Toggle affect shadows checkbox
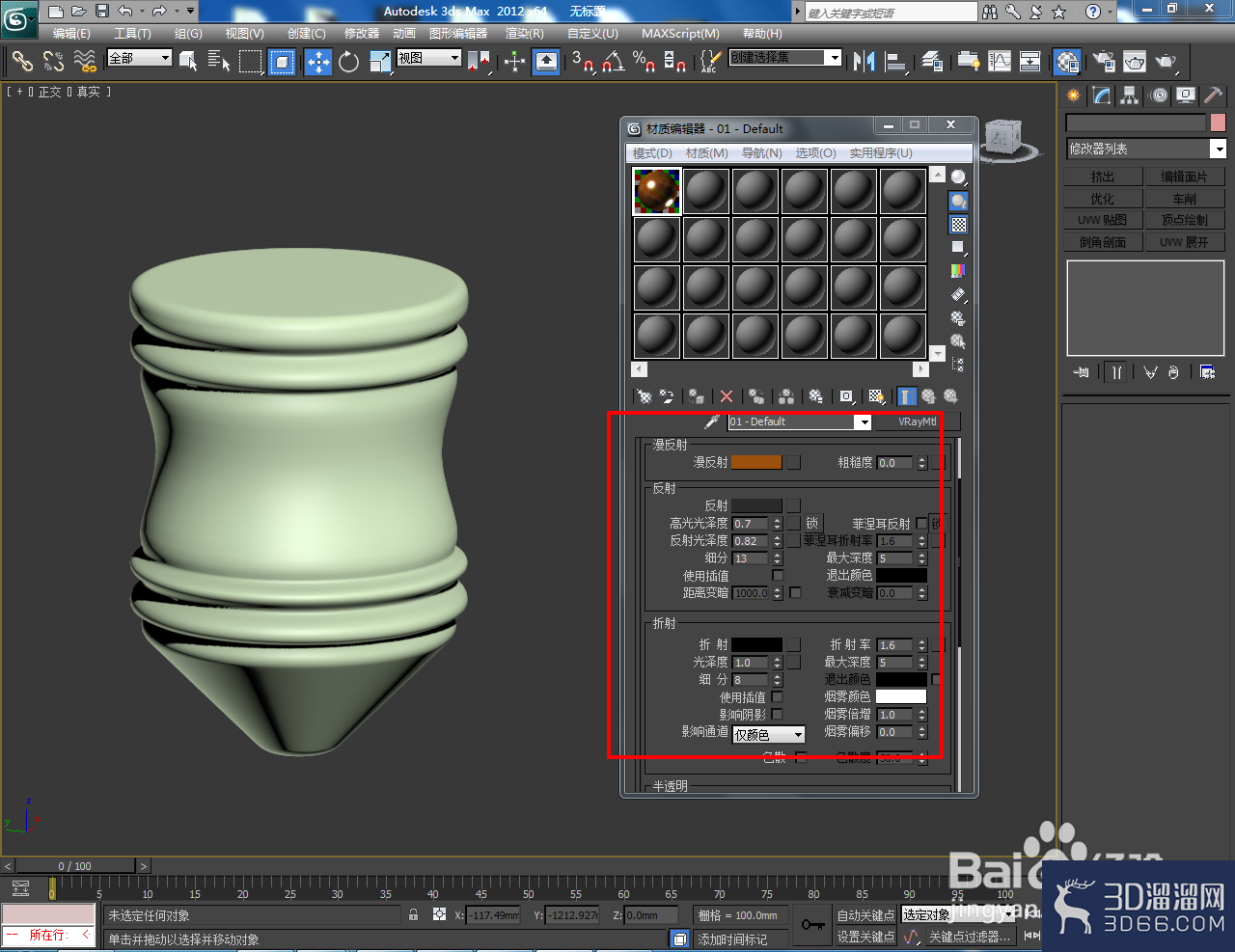 click(777, 715)
